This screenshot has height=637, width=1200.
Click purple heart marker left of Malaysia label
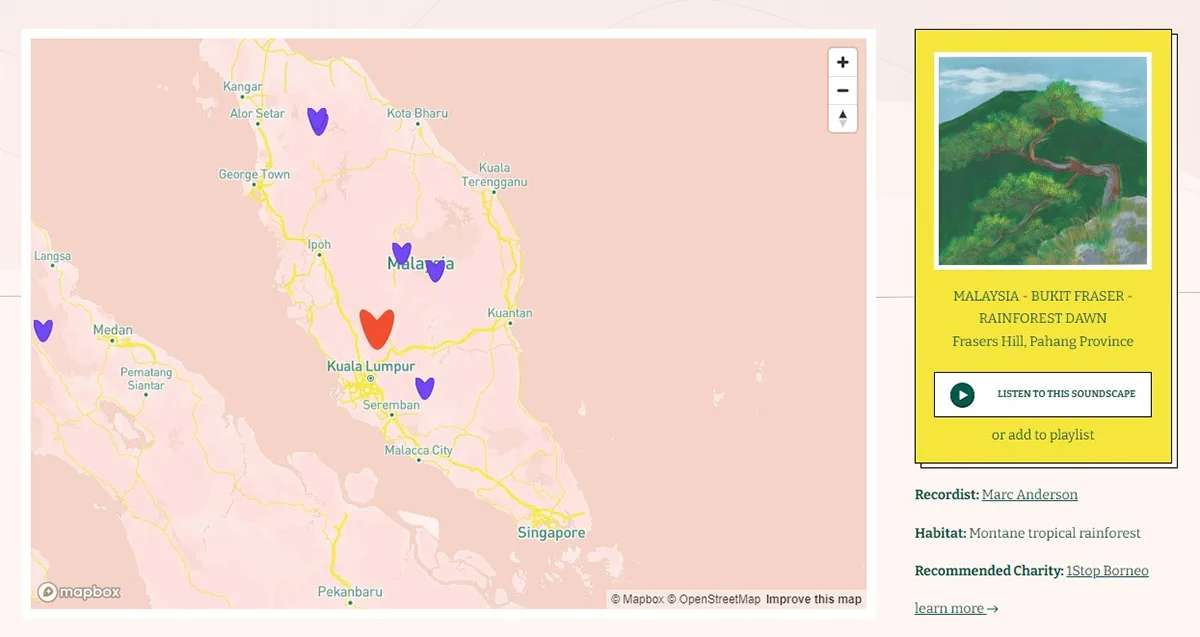[401, 253]
